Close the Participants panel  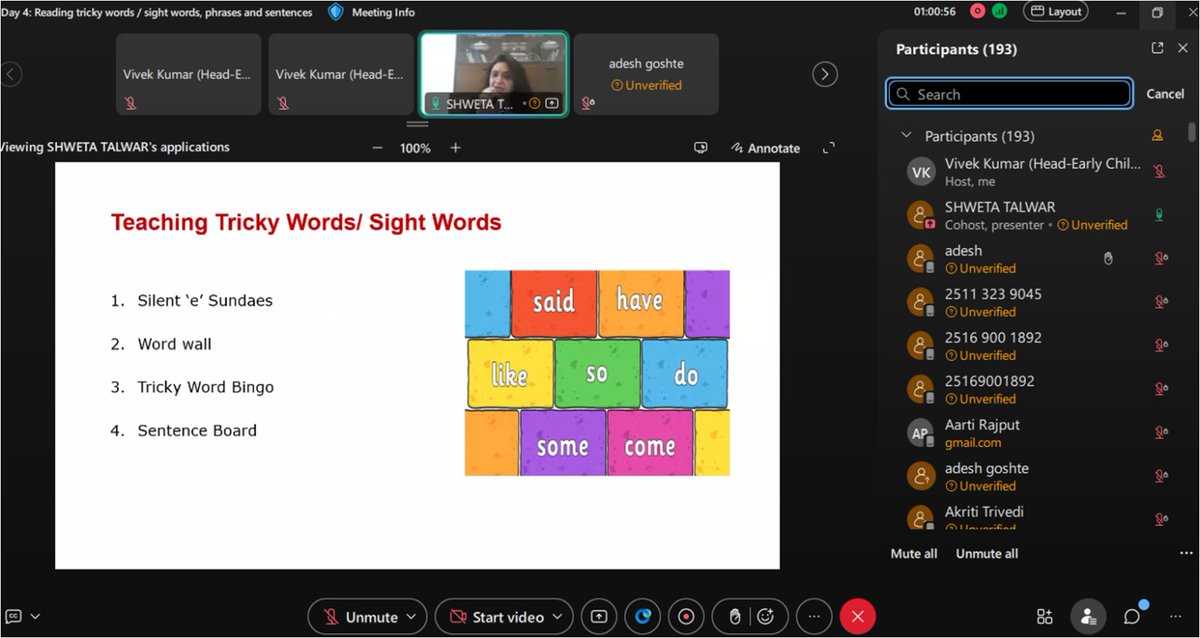tap(1184, 48)
